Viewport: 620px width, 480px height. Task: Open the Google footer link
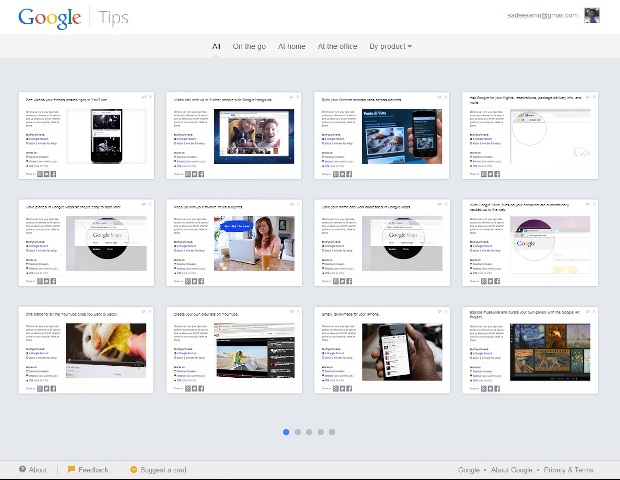click(x=469, y=470)
